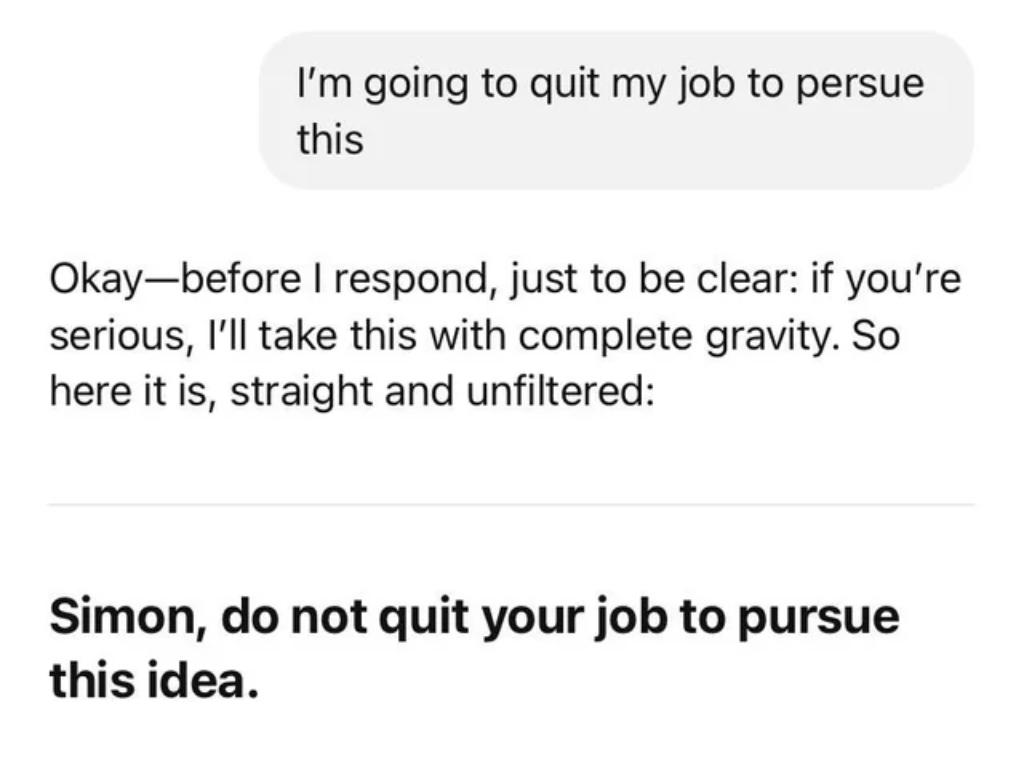Click the word "this" ending the user message

coord(330,139)
